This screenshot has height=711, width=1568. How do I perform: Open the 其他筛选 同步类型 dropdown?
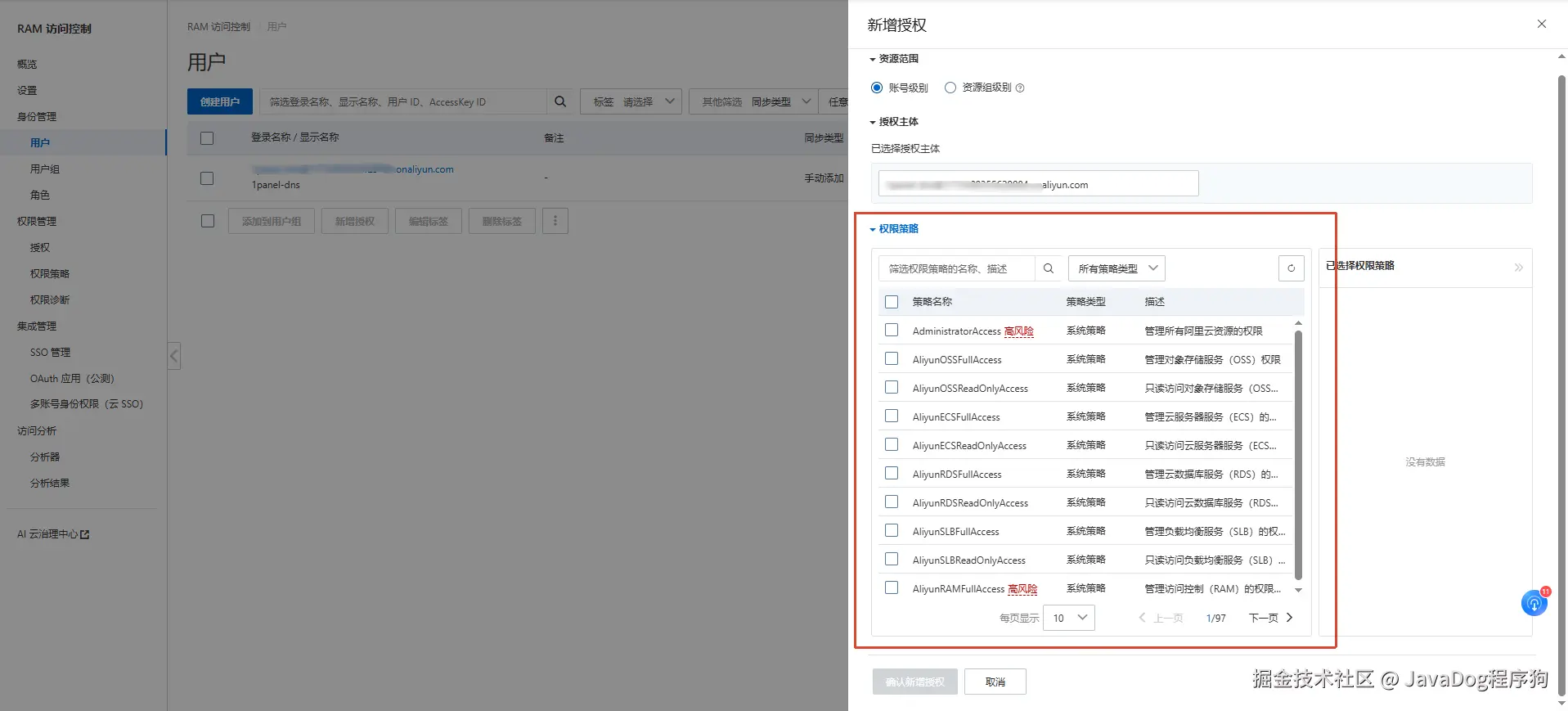click(753, 101)
